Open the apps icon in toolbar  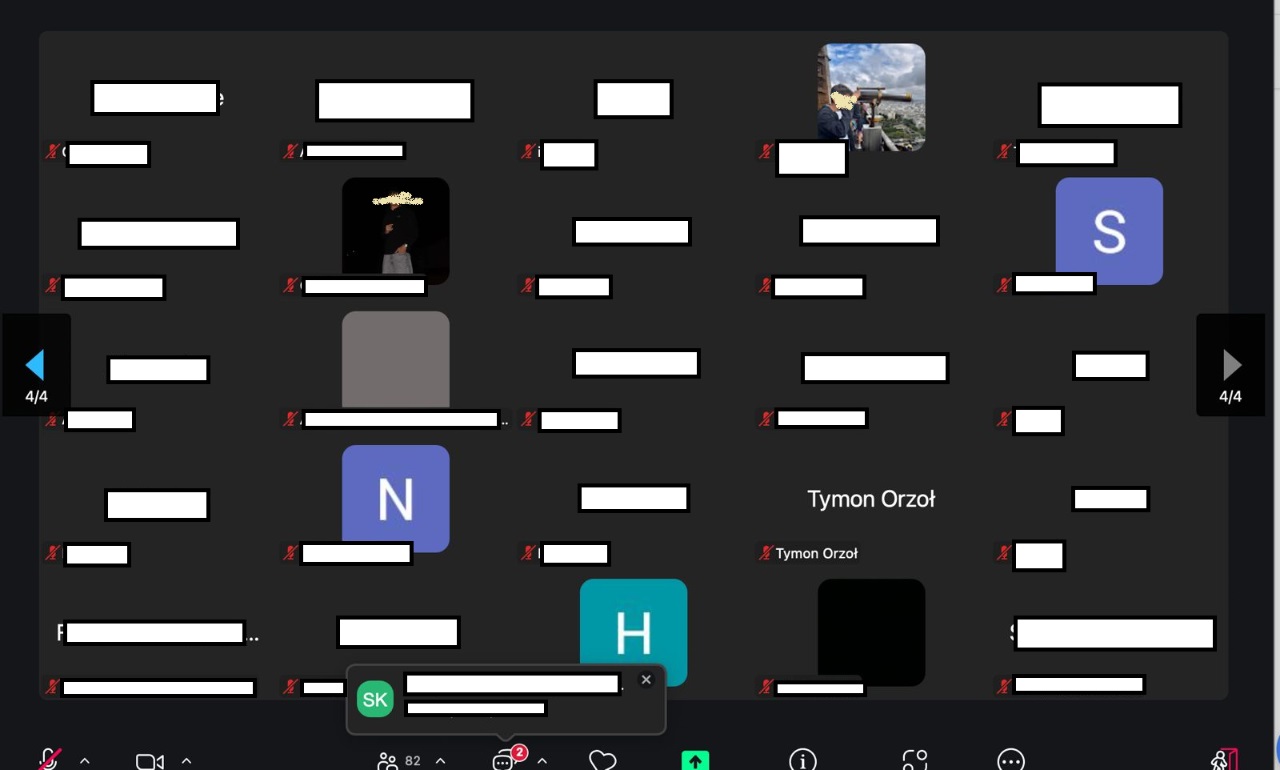[x=914, y=761]
